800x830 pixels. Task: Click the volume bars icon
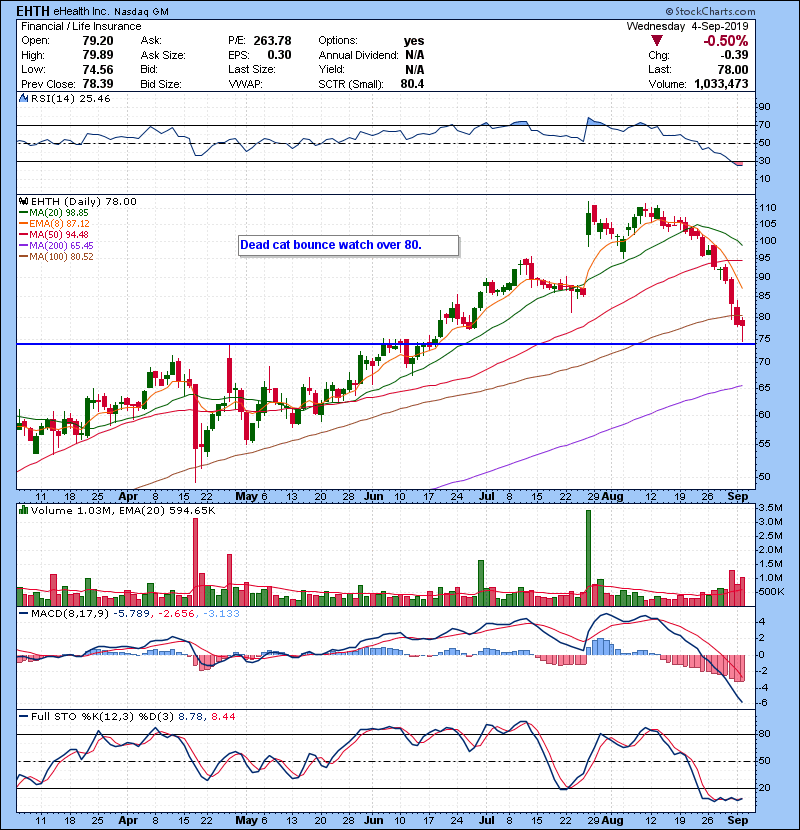23,510
